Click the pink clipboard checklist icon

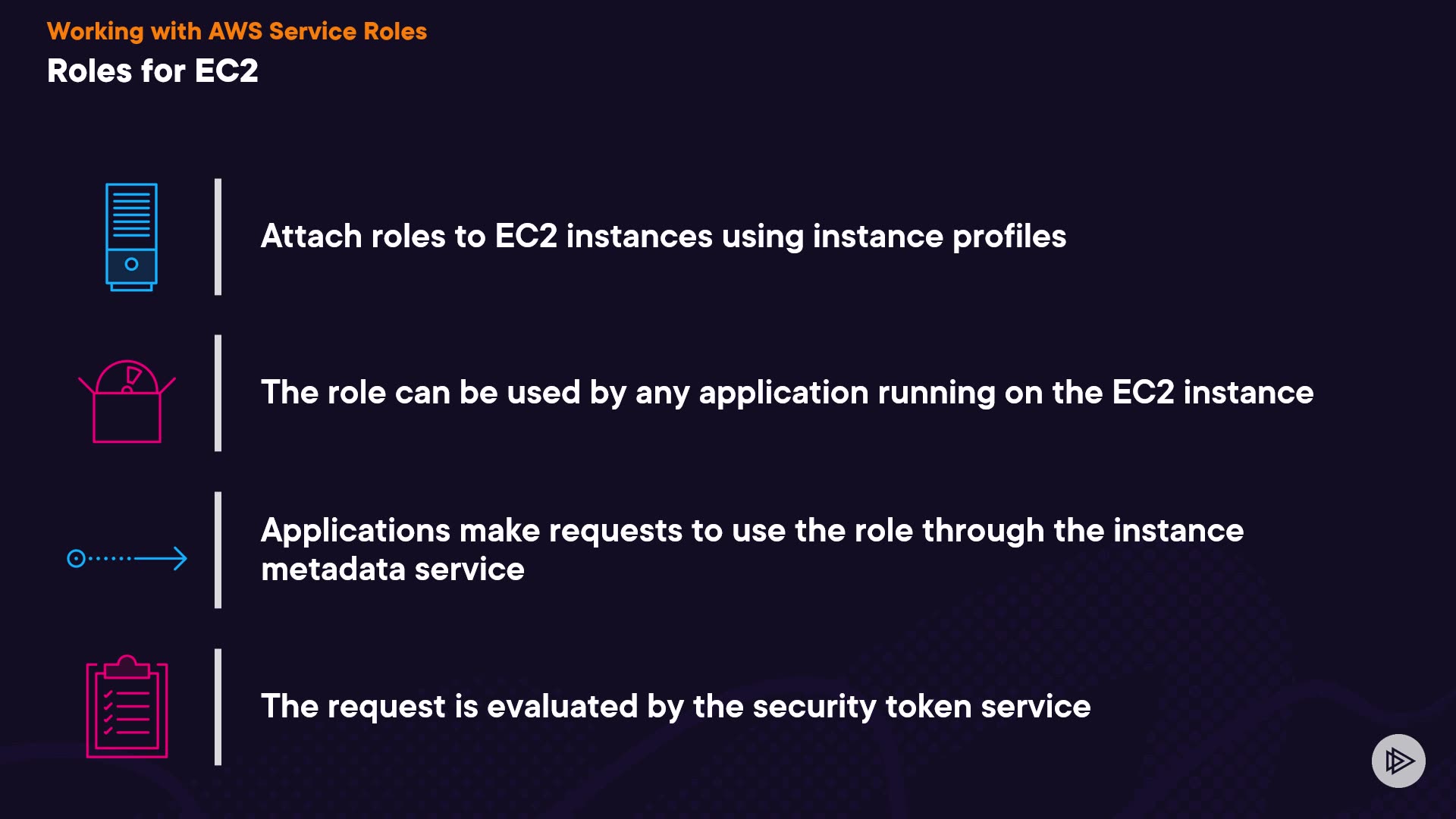point(127,707)
